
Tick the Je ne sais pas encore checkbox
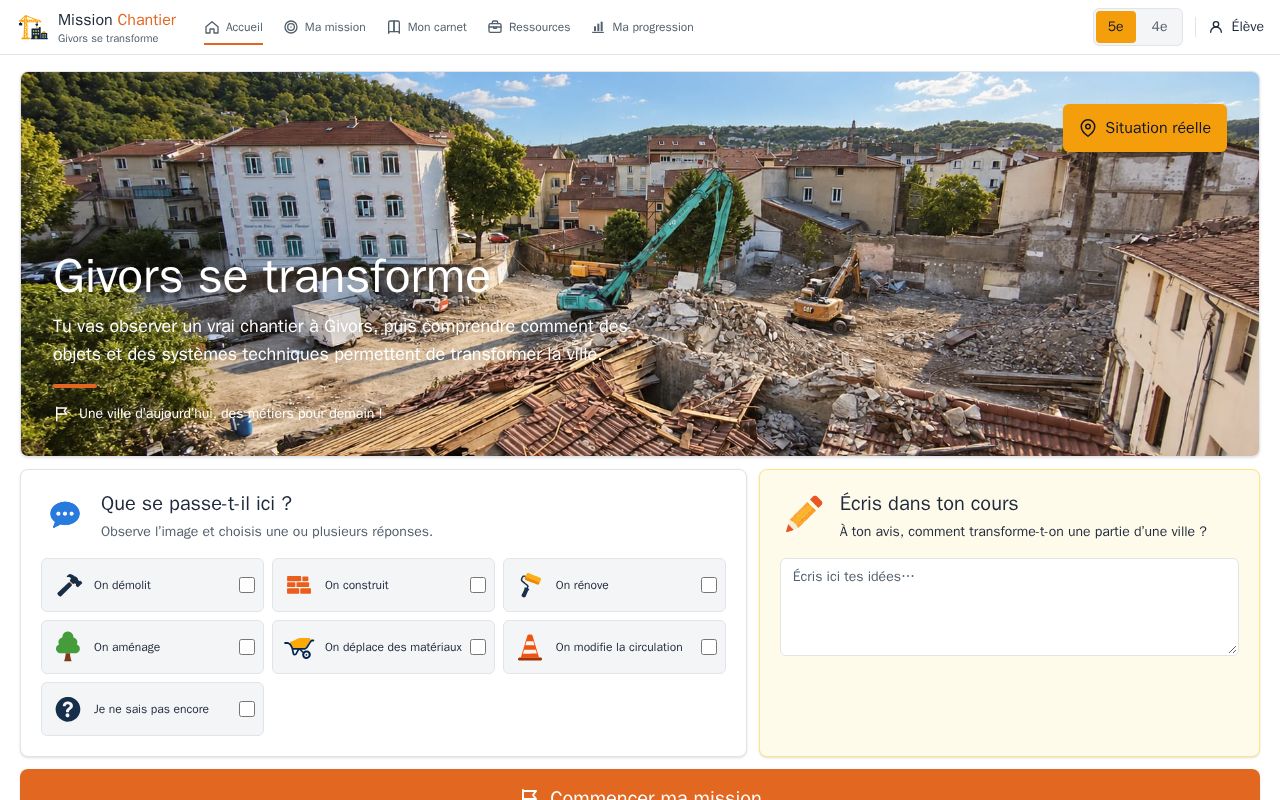click(x=247, y=709)
